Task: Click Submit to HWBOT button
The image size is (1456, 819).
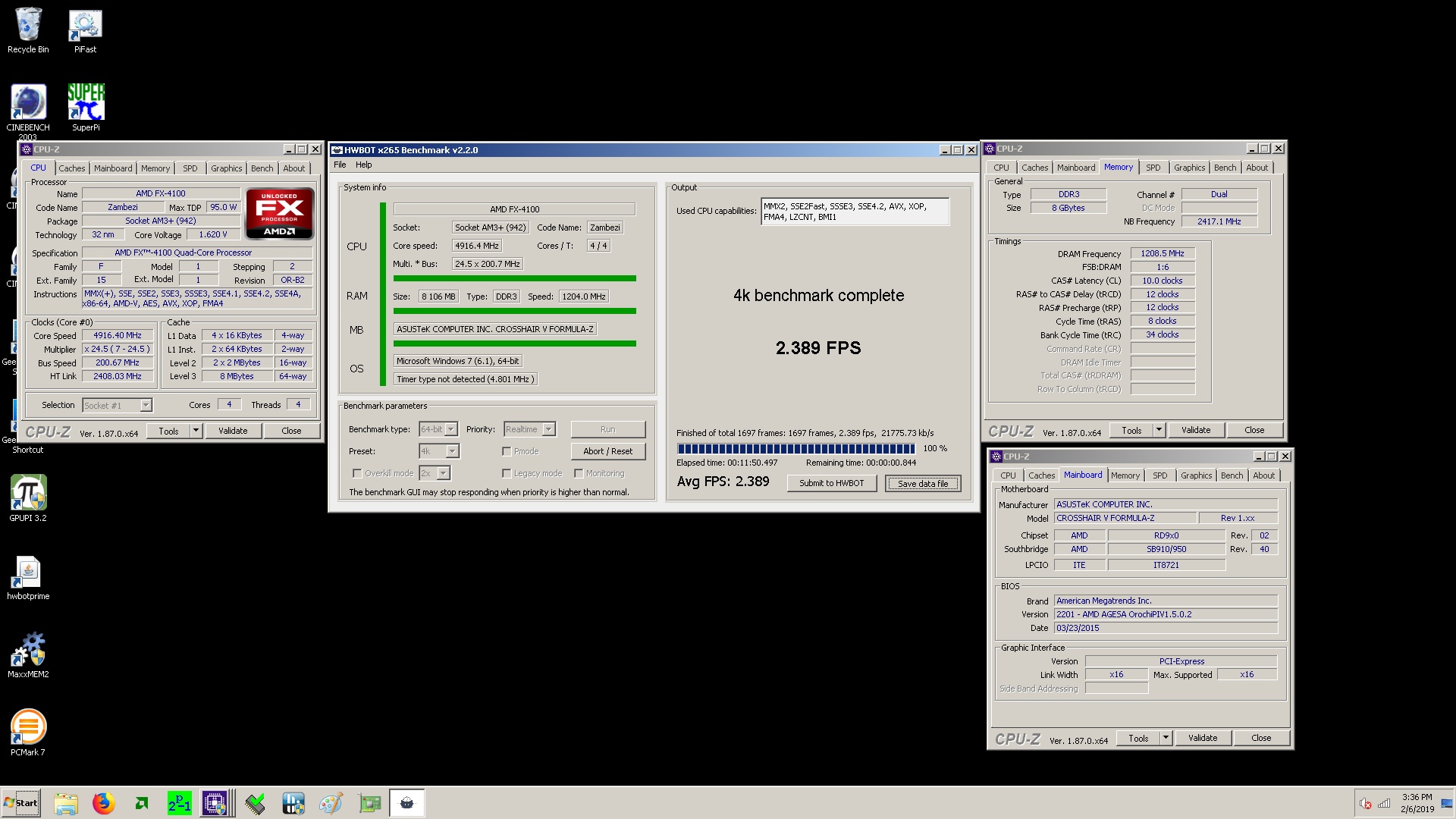Action: click(832, 483)
